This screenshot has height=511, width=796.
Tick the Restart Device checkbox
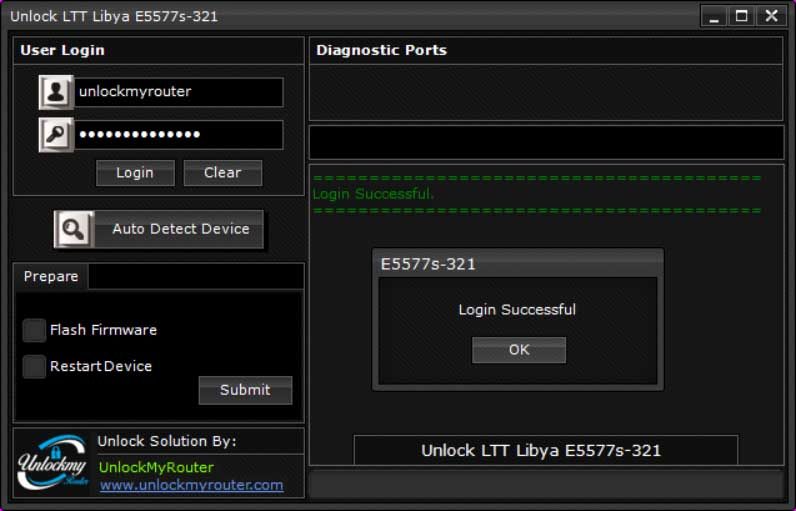click(x=35, y=366)
